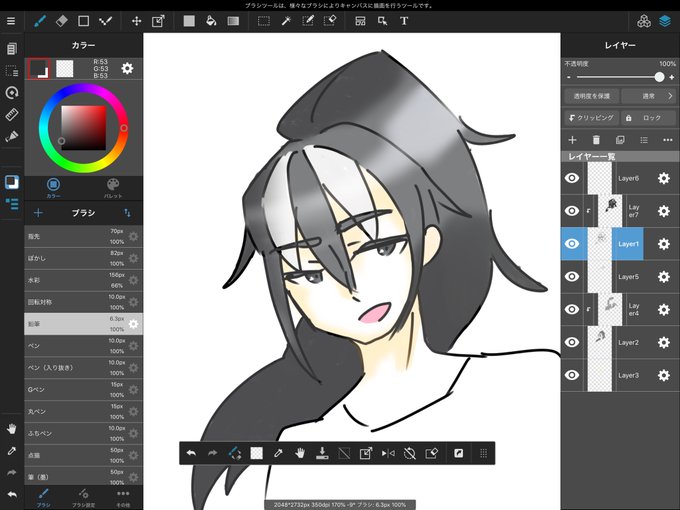Open the layer more options ellipsis
Viewport: 680px width, 510px height.
coord(668,140)
